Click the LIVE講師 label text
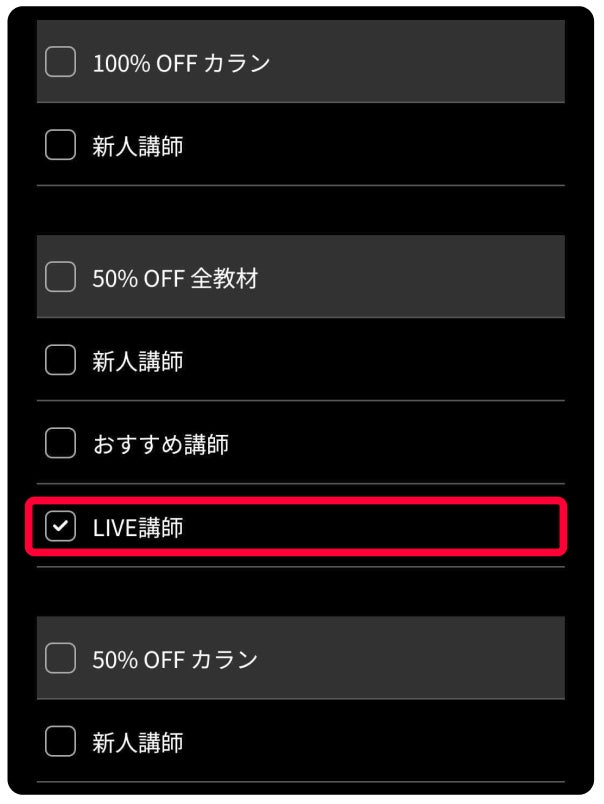604x804 pixels. coord(138,528)
